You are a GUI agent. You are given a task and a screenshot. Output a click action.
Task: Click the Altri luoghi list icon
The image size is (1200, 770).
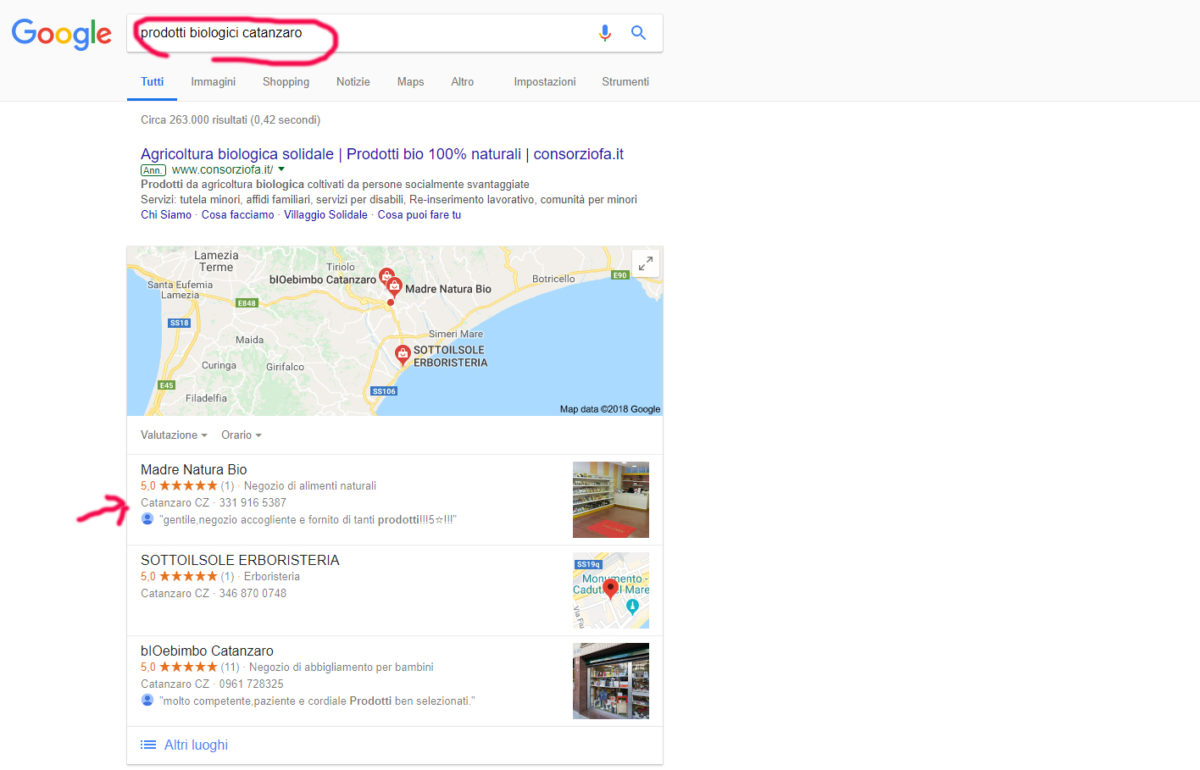pos(148,745)
